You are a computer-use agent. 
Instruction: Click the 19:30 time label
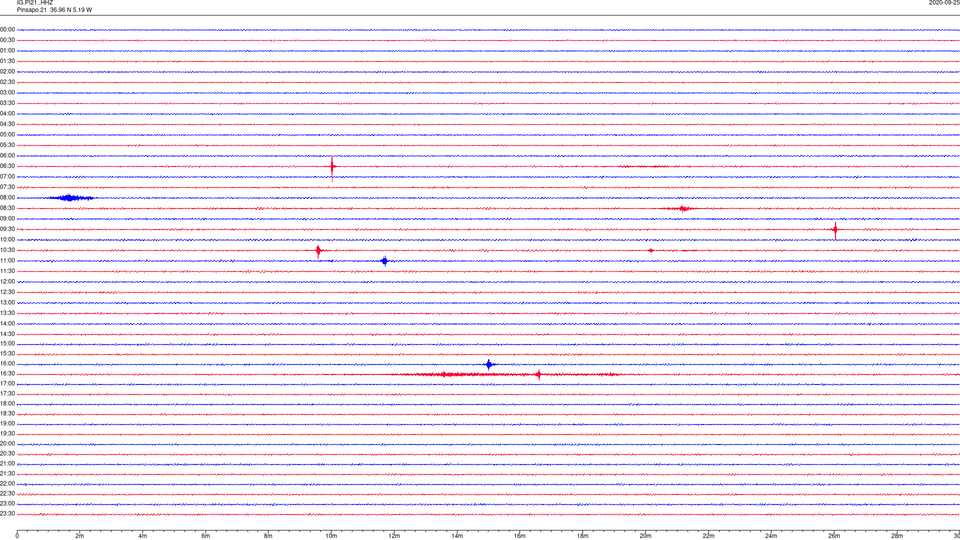(x=7, y=433)
